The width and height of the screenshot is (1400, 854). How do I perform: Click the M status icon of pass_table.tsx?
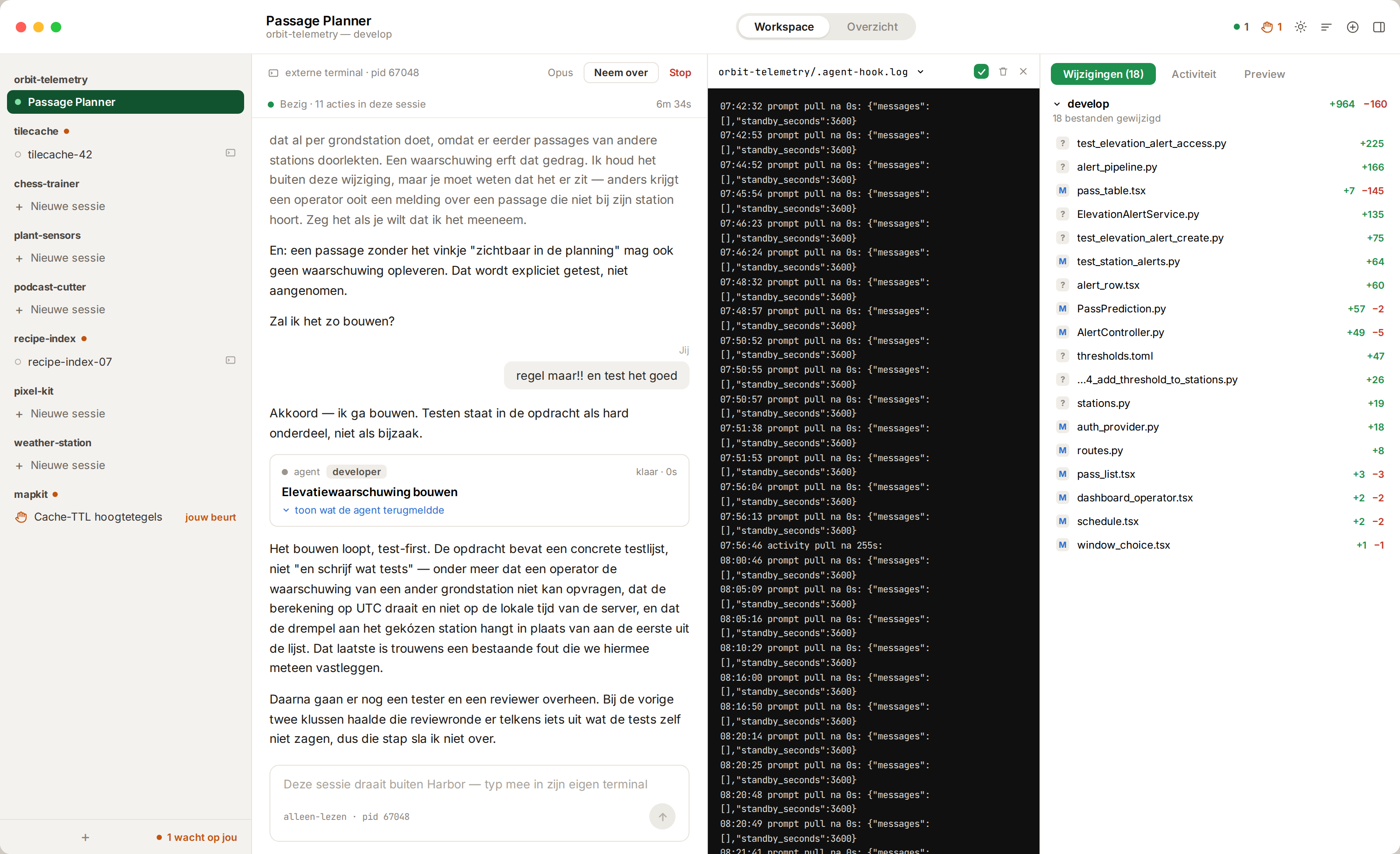point(1063,190)
